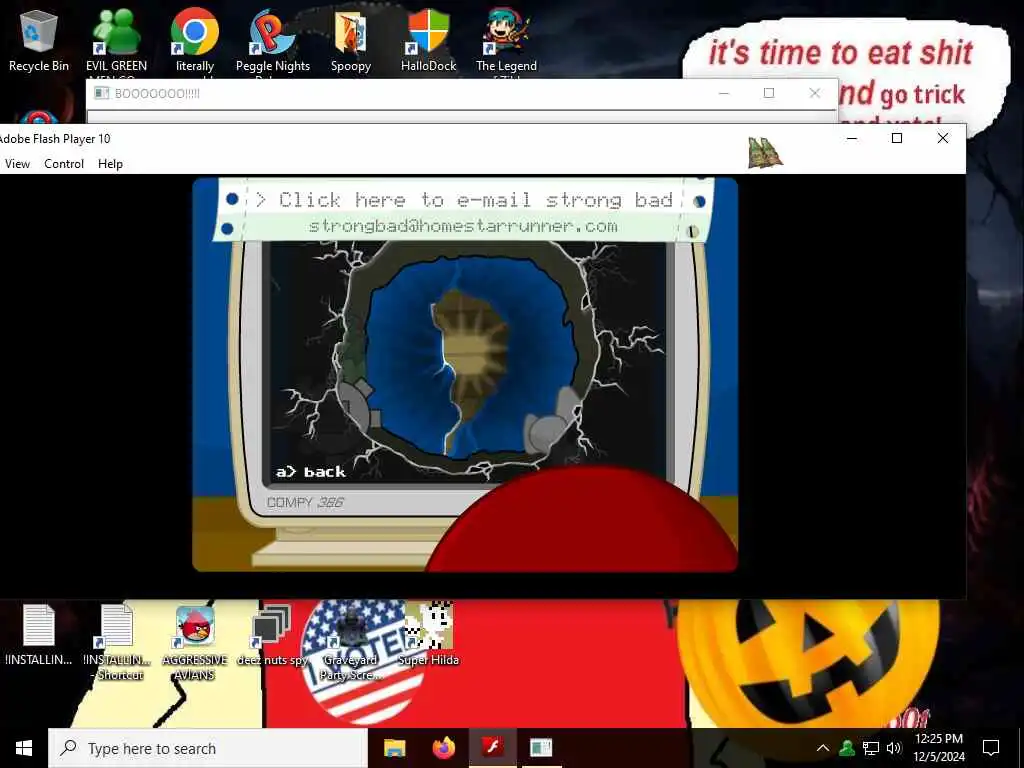Select BOOOOOOO window taskbar button
Viewport: 1024px width, 768px height.
click(541, 748)
